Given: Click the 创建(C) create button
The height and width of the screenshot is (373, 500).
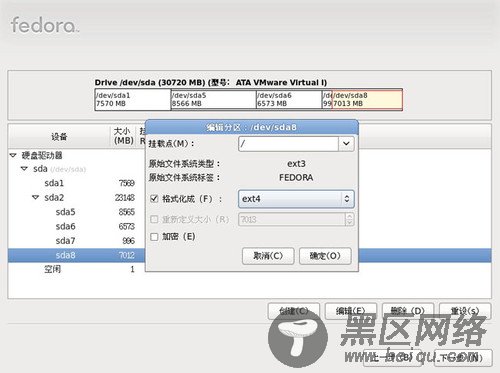Looking at the screenshot, I should tap(294, 311).
